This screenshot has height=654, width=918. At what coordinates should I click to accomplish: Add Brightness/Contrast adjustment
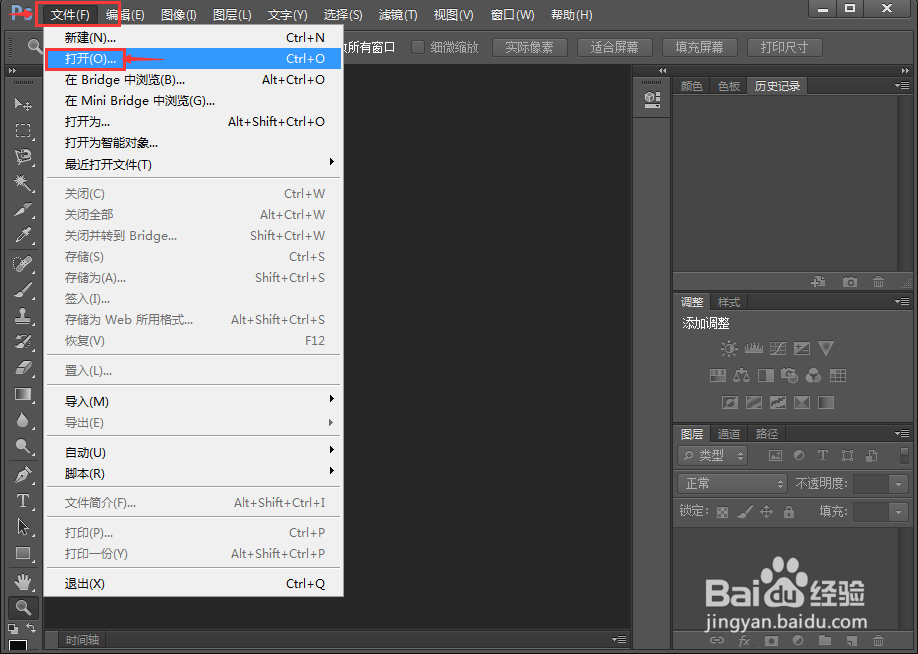click(x=729, y=349)
